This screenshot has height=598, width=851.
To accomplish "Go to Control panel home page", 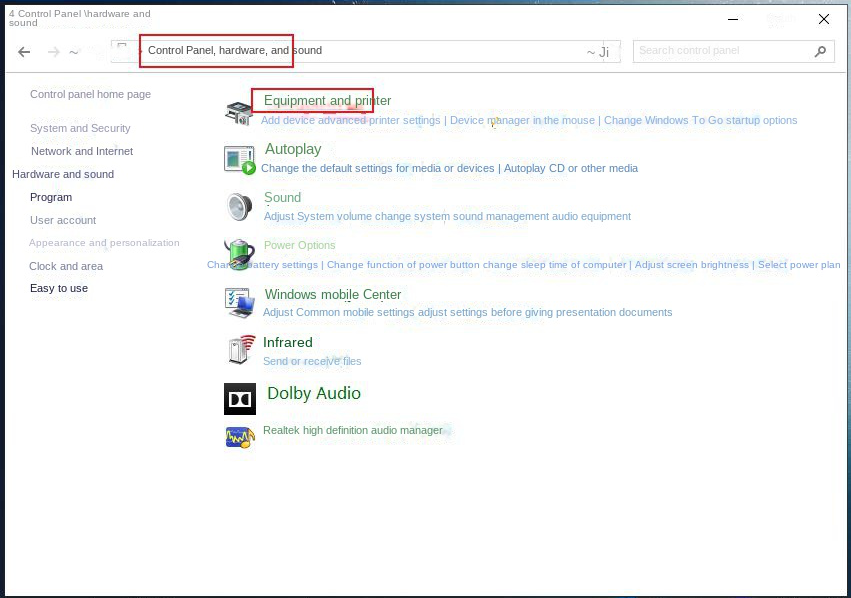I will click(90, 93).
